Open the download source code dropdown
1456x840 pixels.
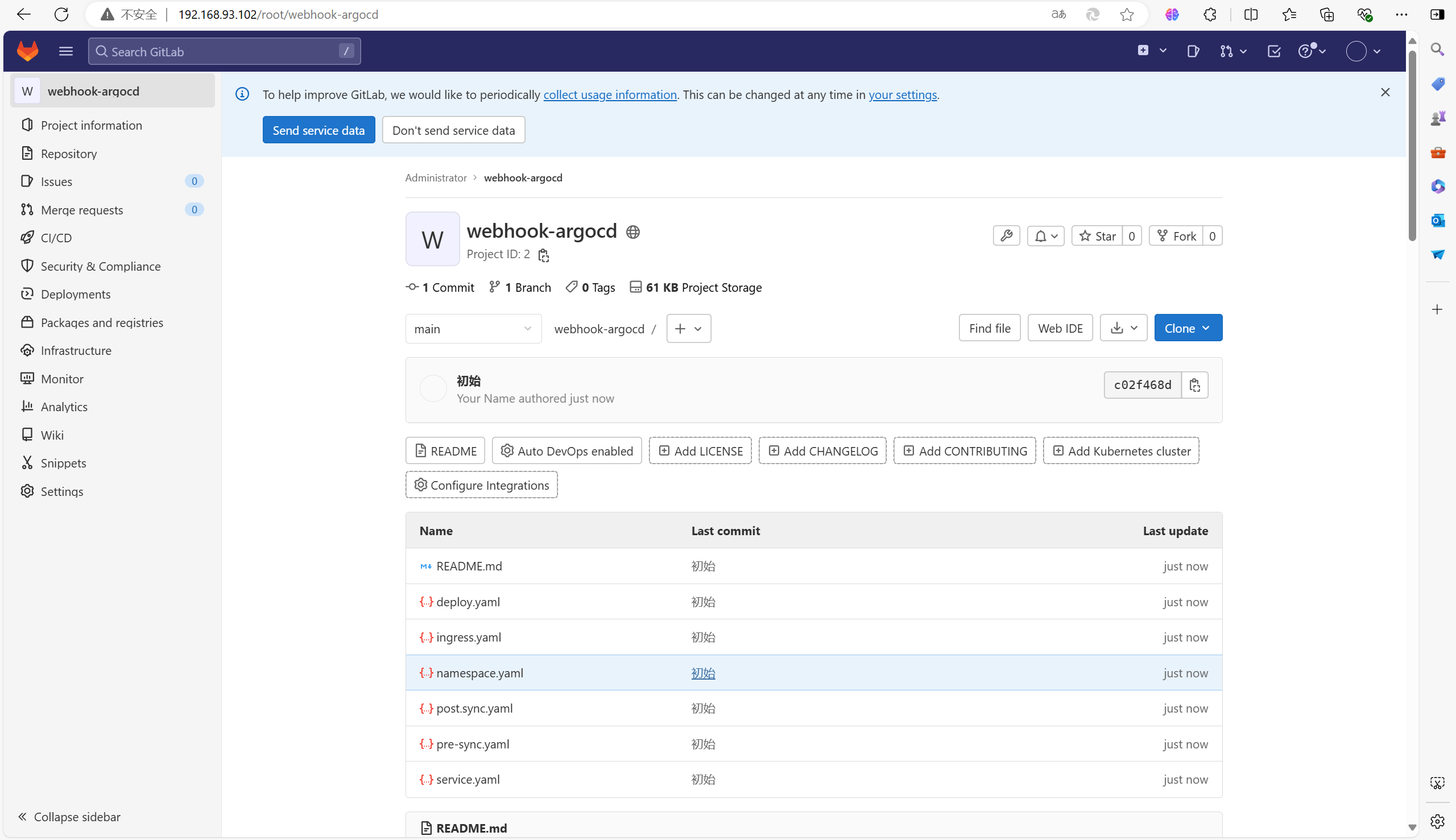pyautogui.click(x=1123, y=328)
